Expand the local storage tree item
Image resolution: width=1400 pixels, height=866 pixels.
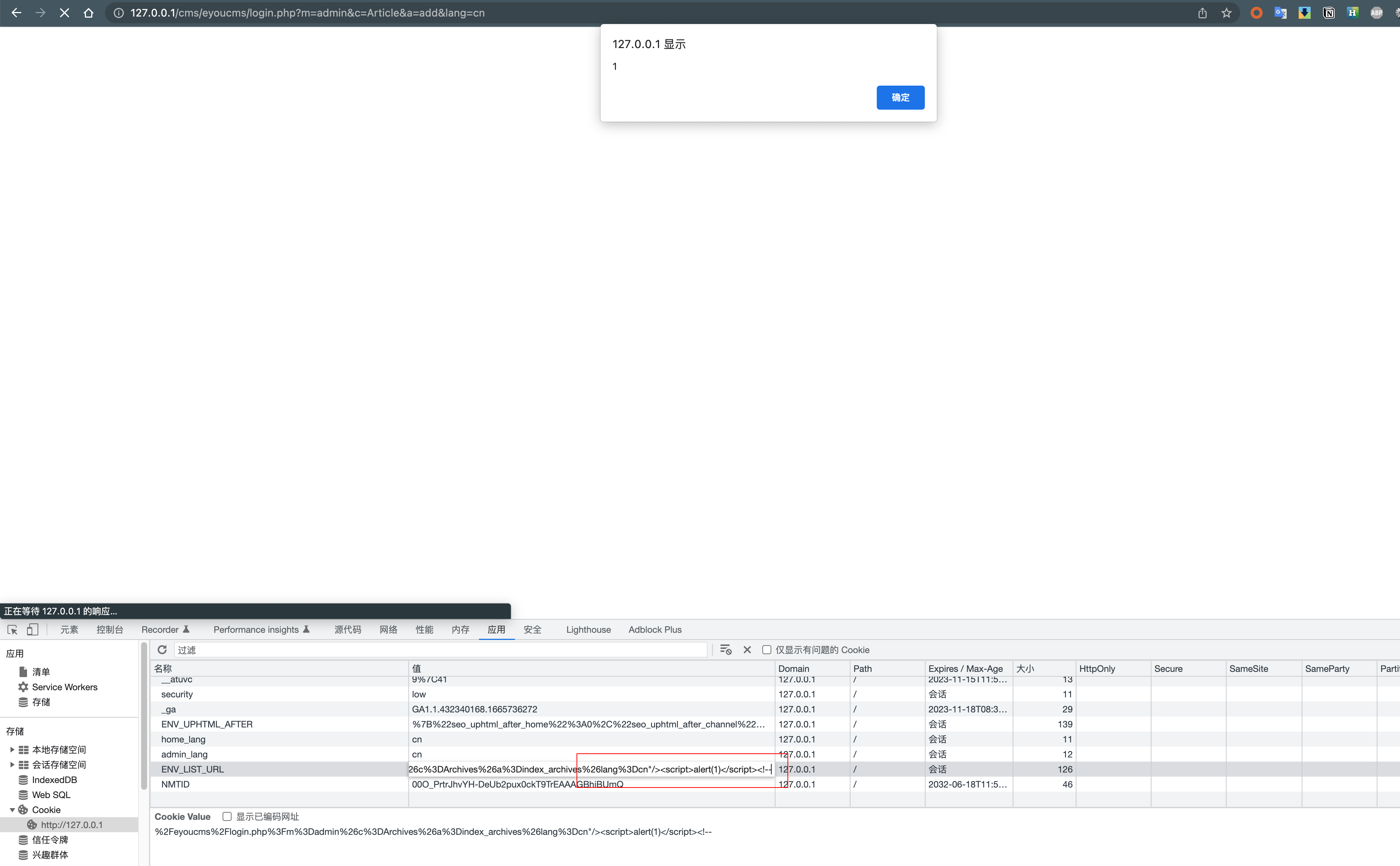point(12,749)
